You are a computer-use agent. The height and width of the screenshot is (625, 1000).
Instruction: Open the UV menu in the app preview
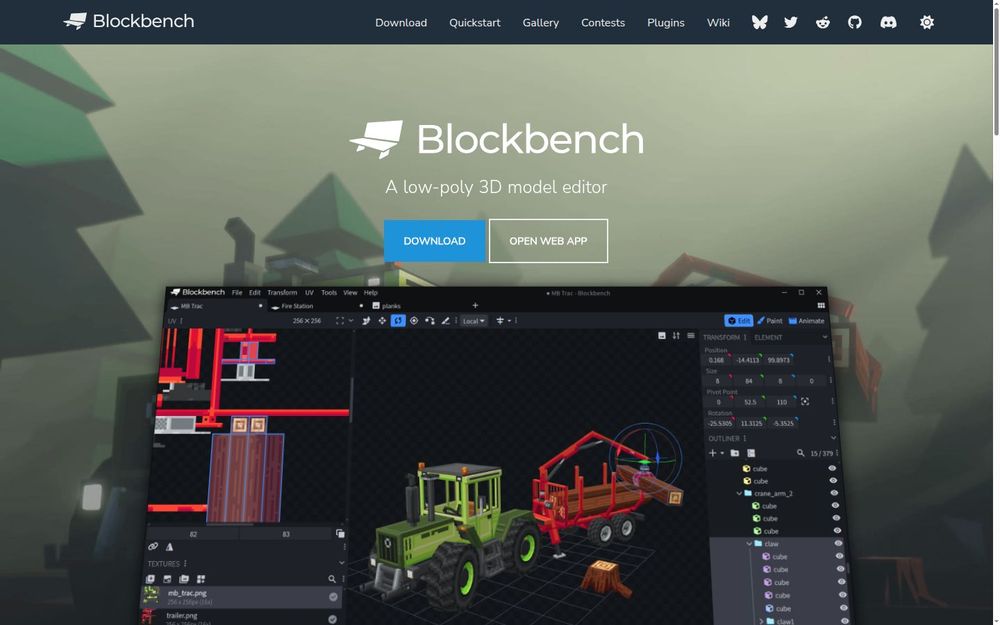click(309, 293)
